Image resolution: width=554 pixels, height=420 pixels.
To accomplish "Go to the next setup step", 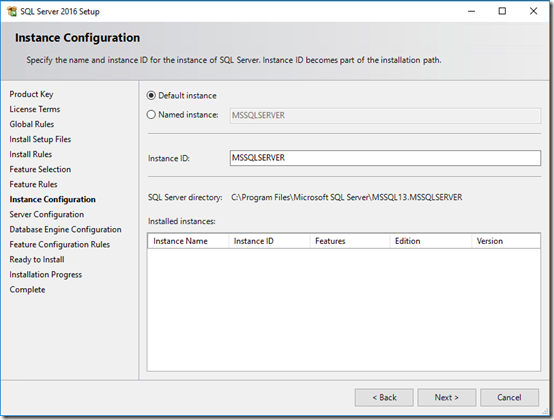I will [x=447, y=397].
